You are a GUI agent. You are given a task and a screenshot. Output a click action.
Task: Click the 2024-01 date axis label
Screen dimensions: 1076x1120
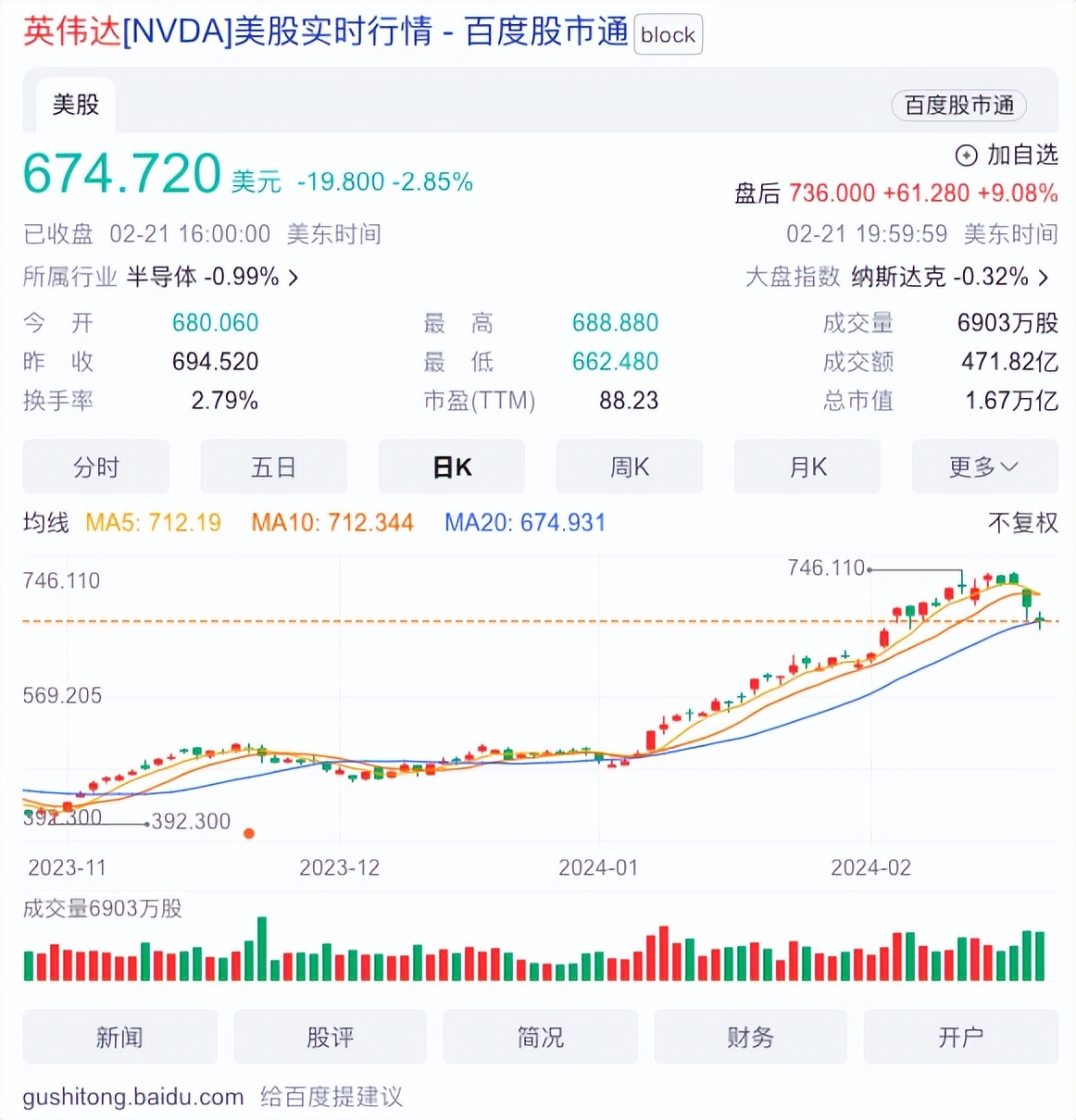coord(598,868)
